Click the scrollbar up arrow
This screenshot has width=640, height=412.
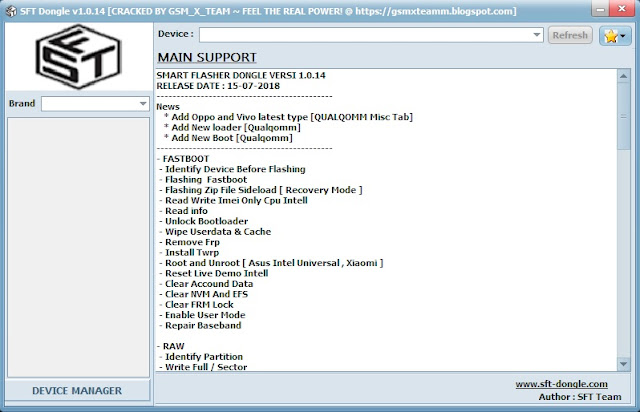[x=623, y=76]
